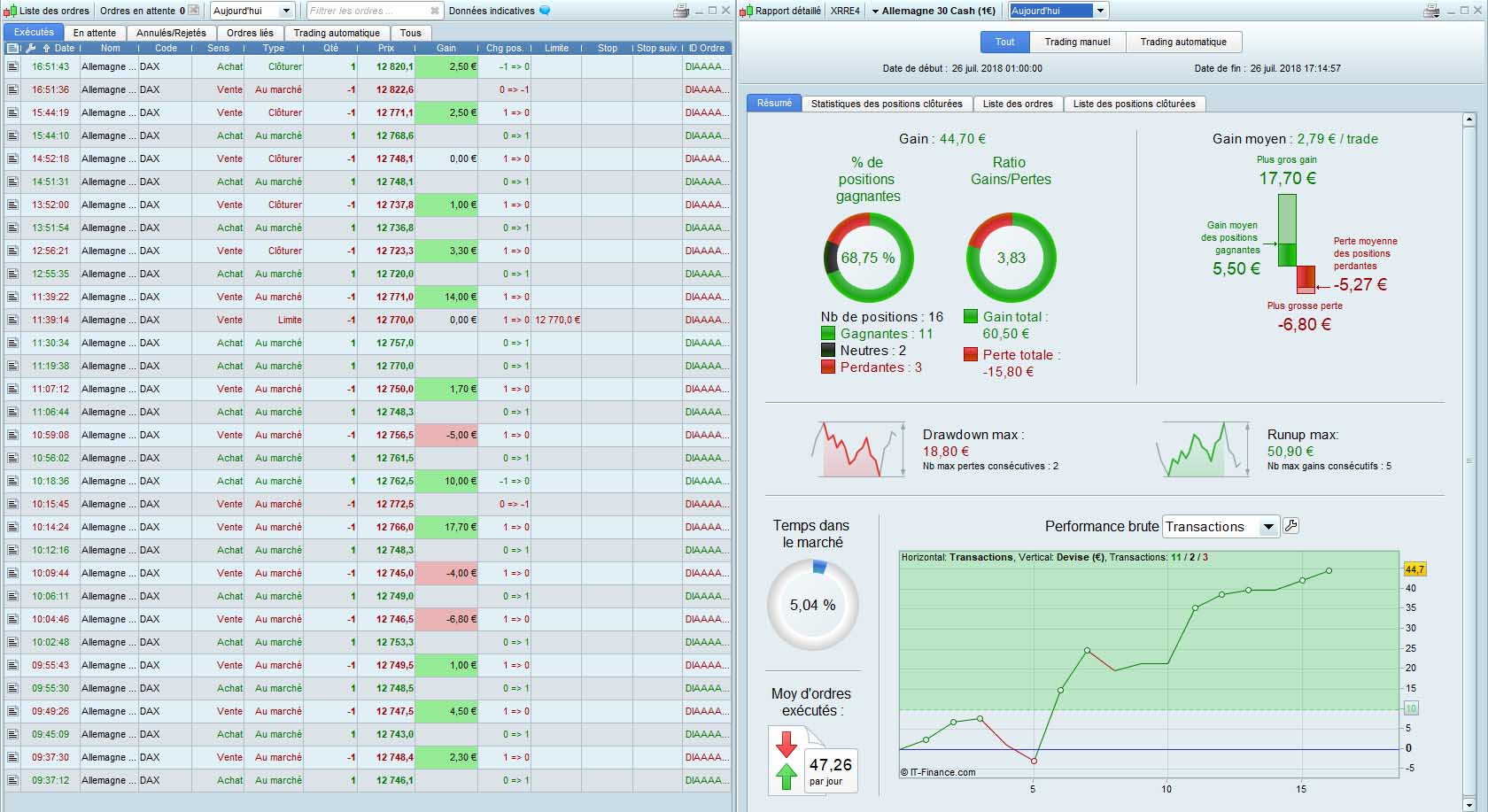Print the Rapport détaillé window
Image resolution: width=1488 pixels, height=812 pixels.
[1431, 11]
